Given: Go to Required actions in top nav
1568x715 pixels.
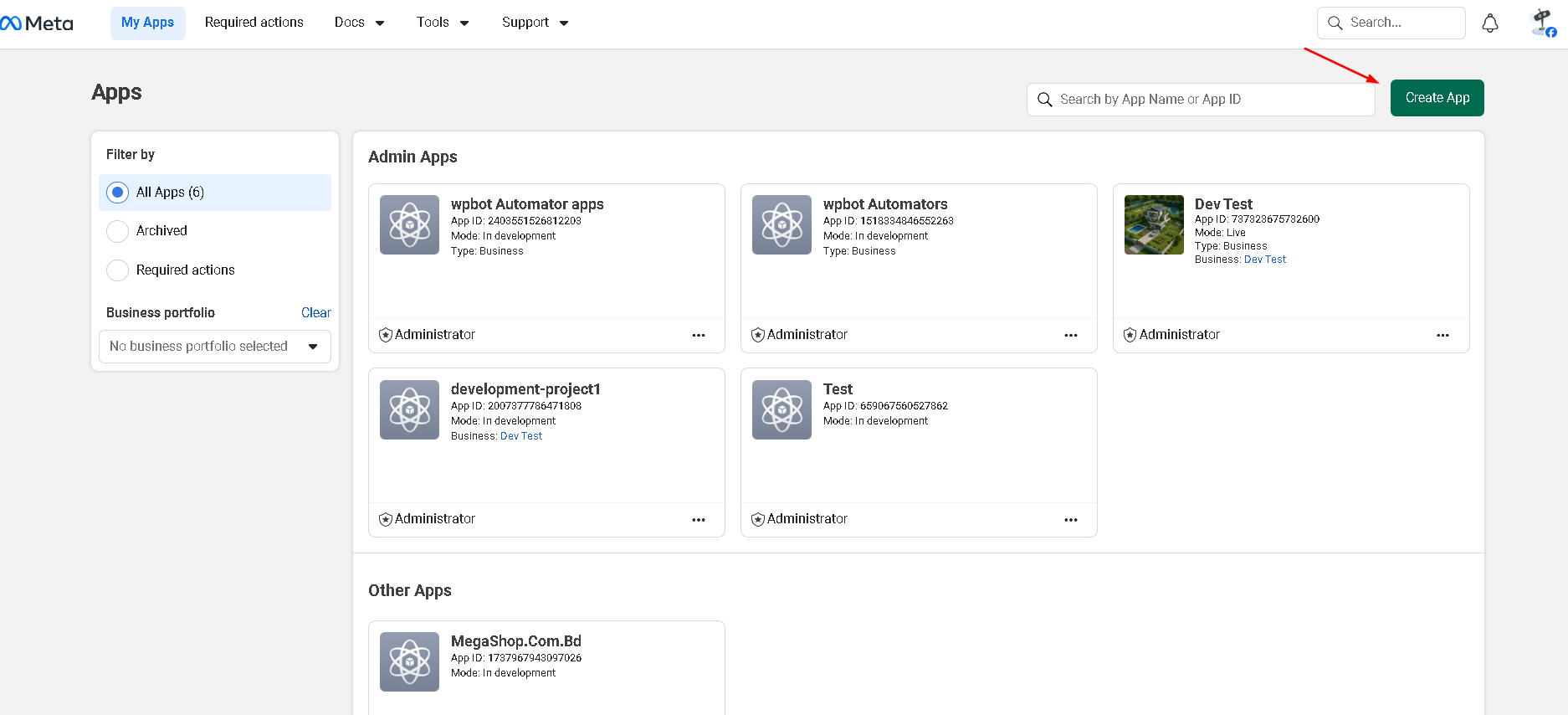Looking at the screenshot, I should coord(254,23).
